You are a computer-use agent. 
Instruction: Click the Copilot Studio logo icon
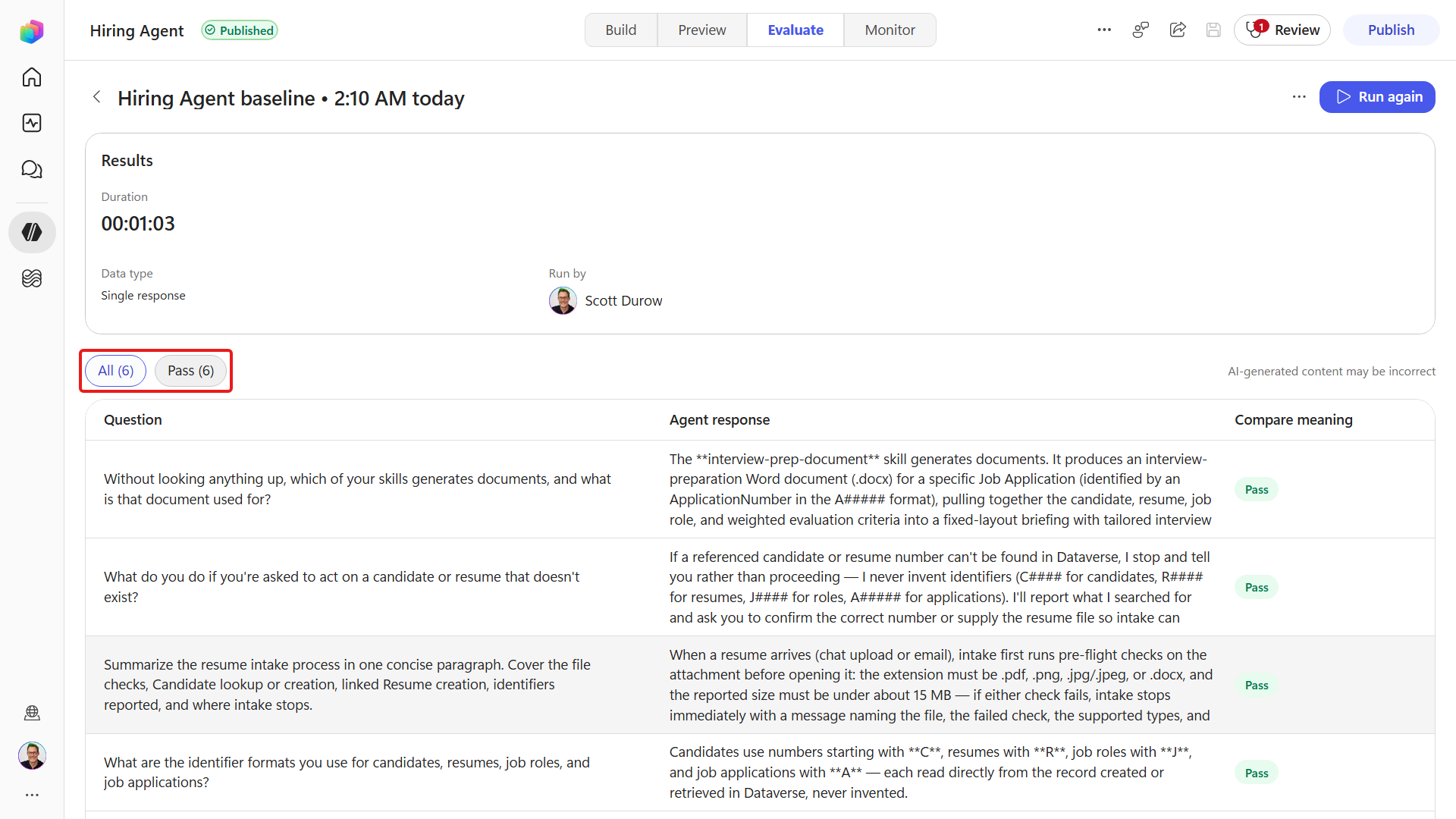[32, 31]
